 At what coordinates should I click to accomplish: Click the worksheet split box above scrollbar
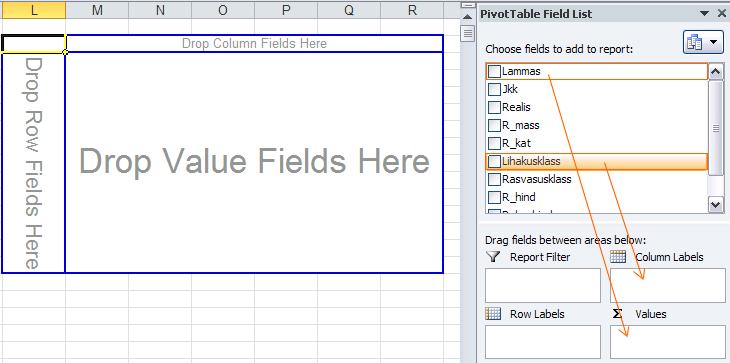coord(468,5)
